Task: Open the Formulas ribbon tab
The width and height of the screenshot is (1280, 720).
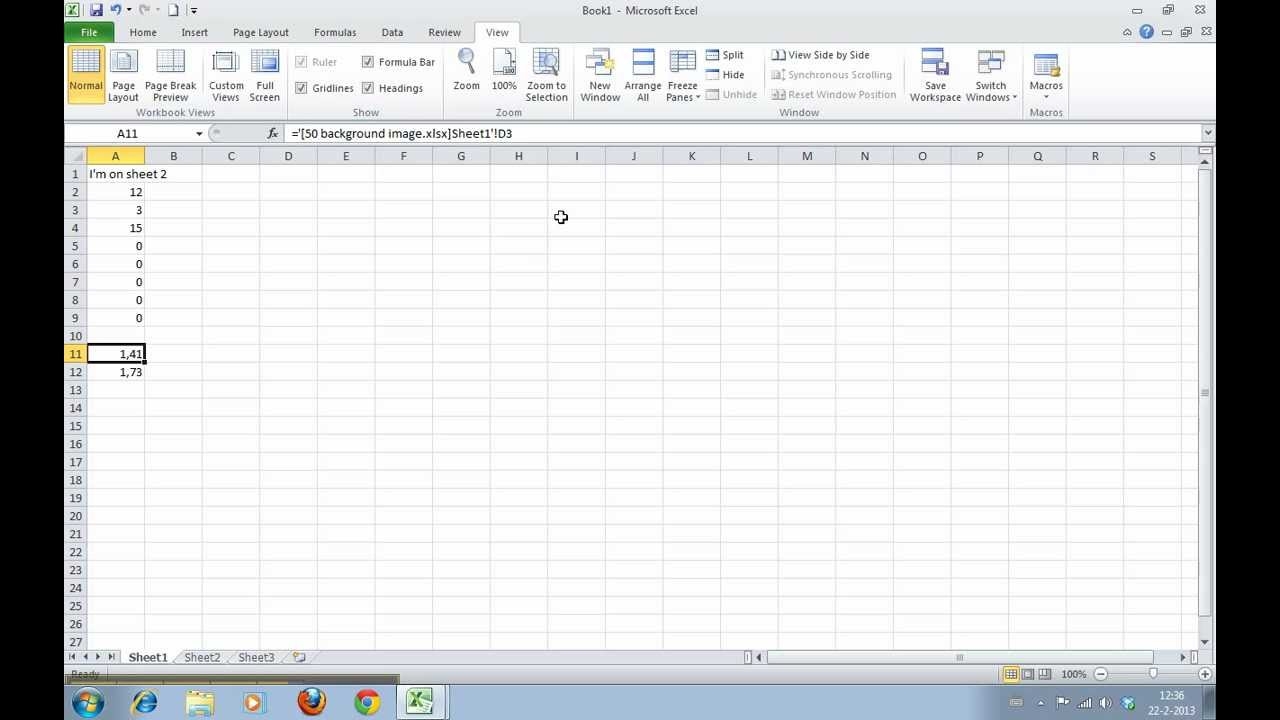Action: coord(335,32)
